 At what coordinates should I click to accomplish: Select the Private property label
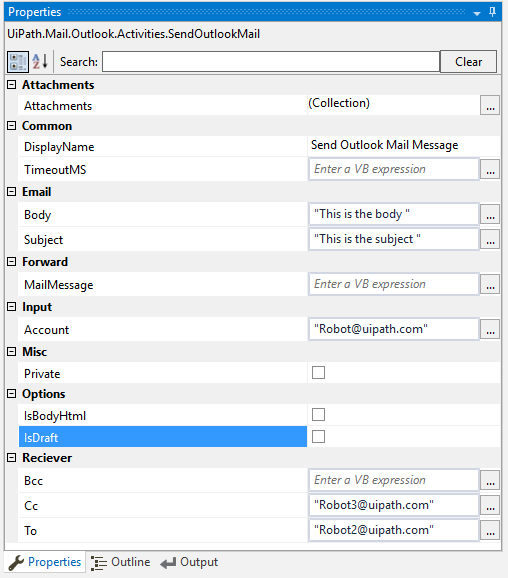(x=42, y=374)
